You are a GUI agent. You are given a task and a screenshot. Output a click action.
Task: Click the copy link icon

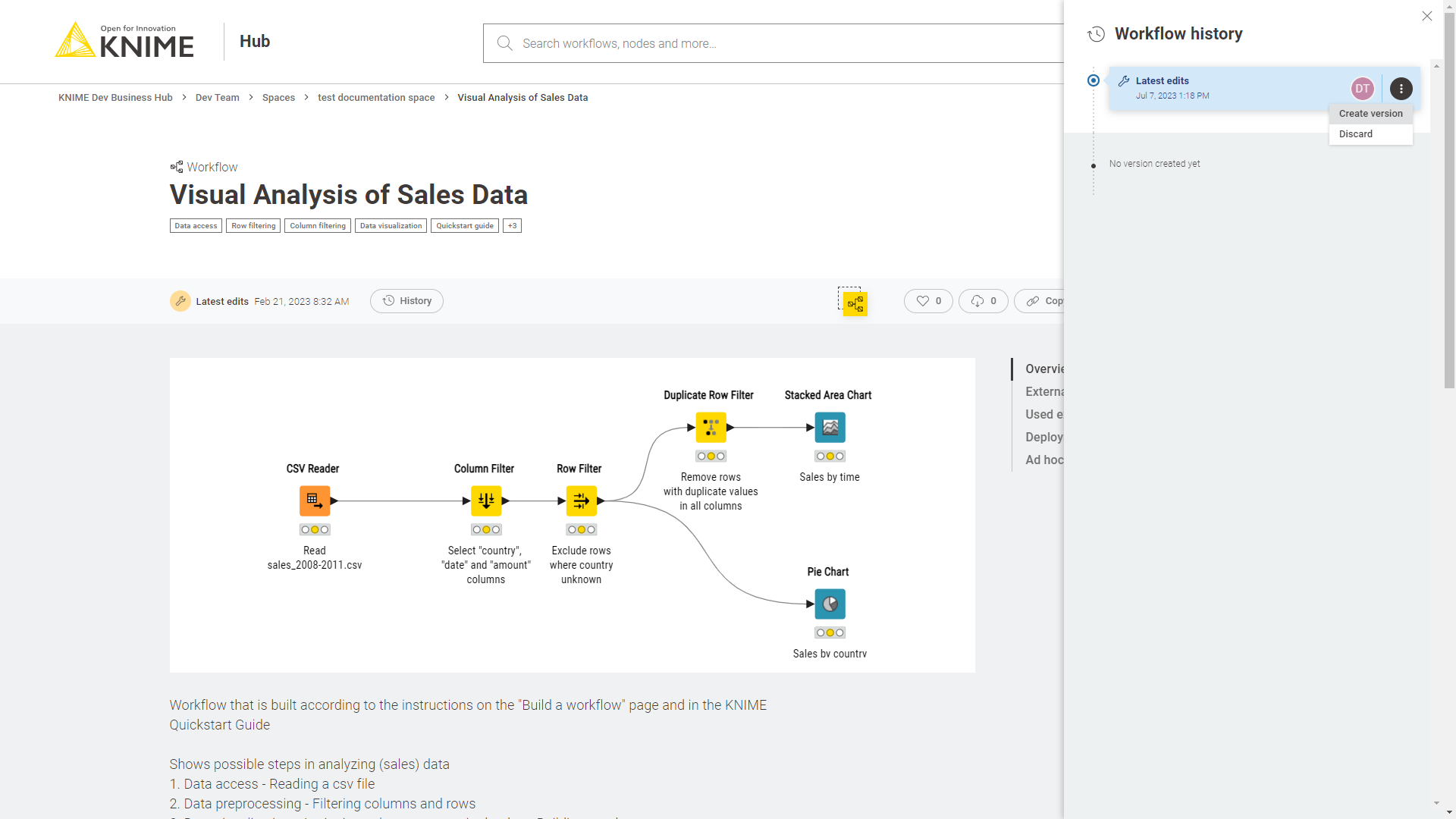pyautogui.click(x=1033, y=301)
